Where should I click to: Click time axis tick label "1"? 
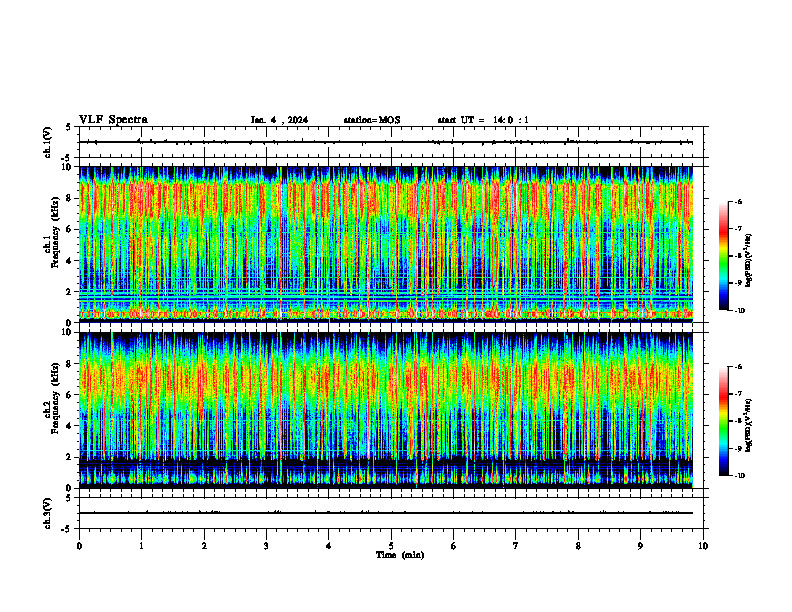tap(141, 546)
